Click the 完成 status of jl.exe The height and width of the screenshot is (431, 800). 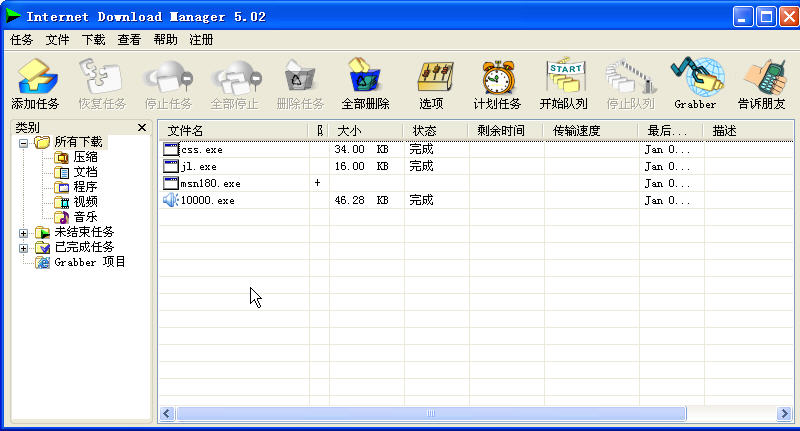point(421,166)
